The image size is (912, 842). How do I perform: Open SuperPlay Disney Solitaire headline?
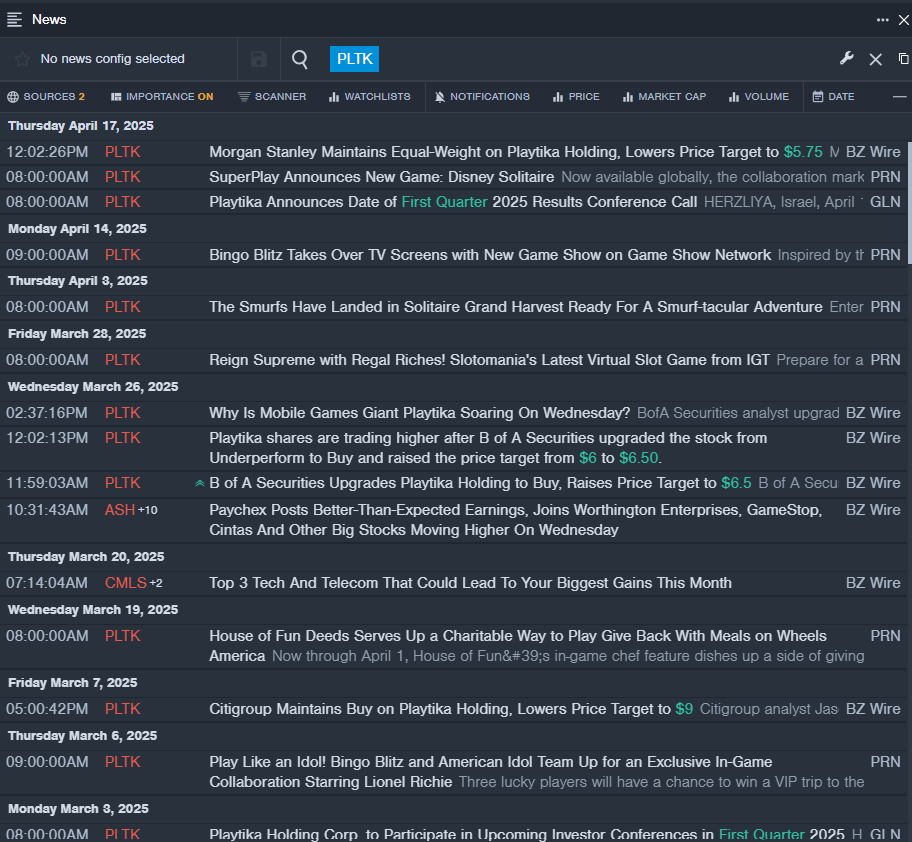[x=382, y=177]
